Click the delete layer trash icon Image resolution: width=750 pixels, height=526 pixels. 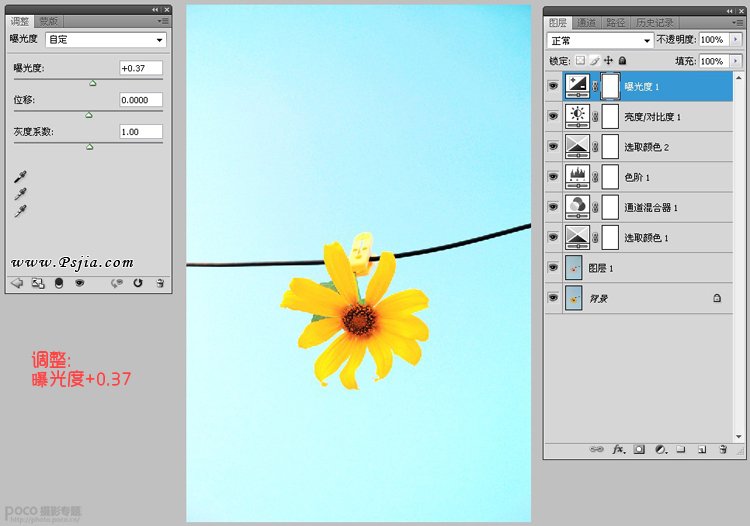(x=723, y=449)
